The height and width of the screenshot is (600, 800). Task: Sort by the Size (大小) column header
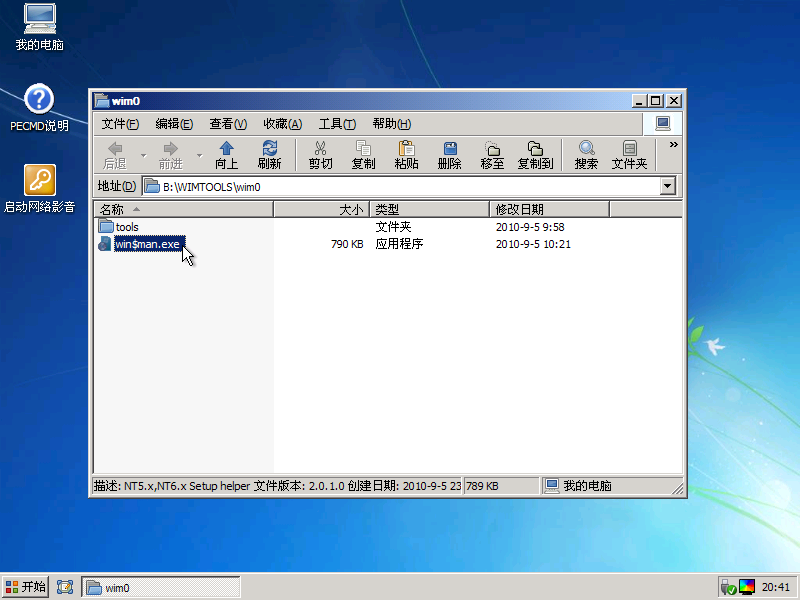321,209
